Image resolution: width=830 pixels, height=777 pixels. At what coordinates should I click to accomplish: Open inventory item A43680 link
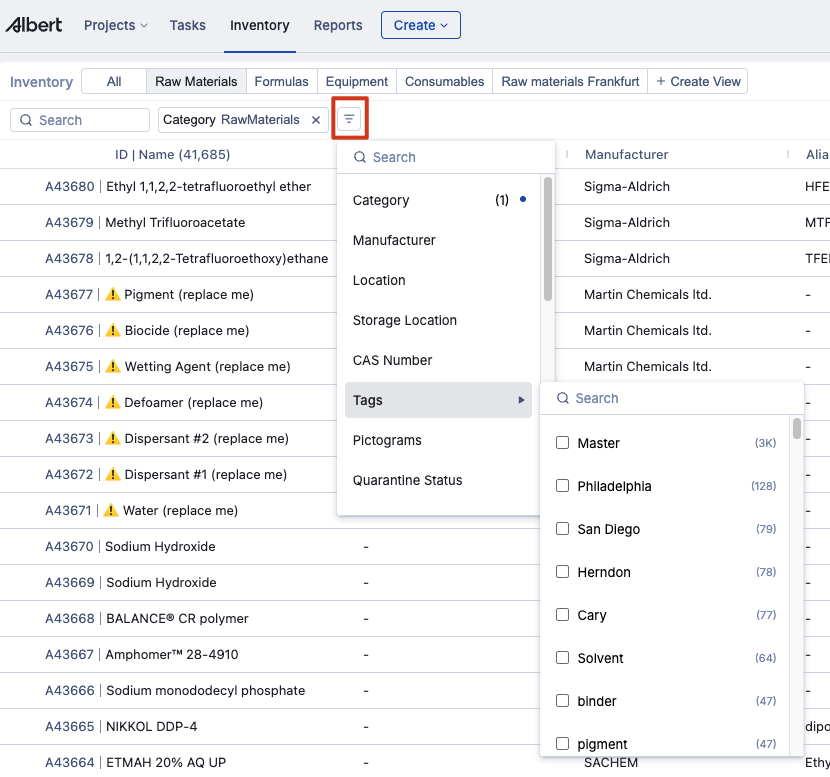(70, 187)
